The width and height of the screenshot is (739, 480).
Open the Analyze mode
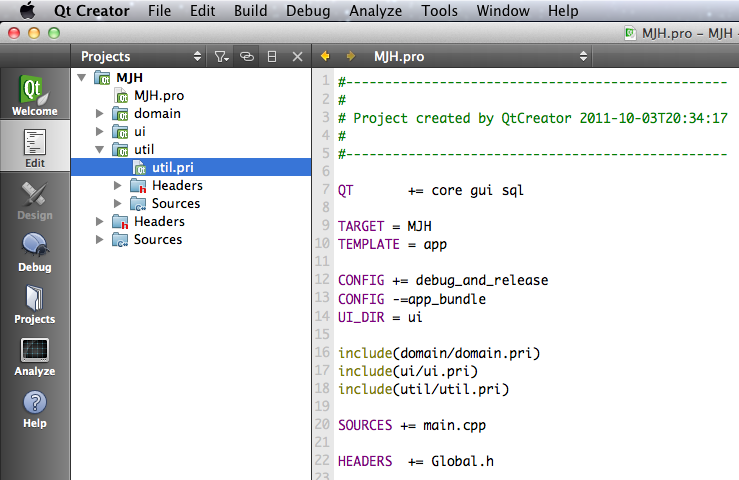[x=34, y=356]
